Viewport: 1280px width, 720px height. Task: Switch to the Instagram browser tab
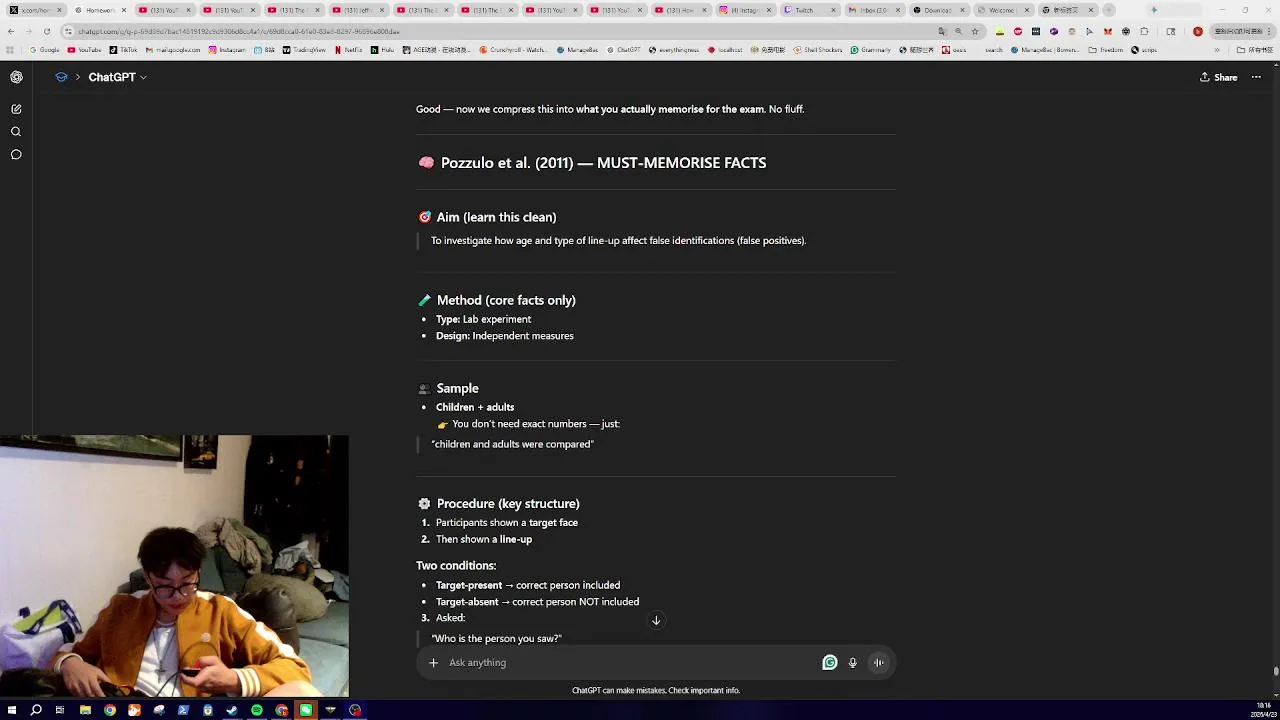pos(745,10)
